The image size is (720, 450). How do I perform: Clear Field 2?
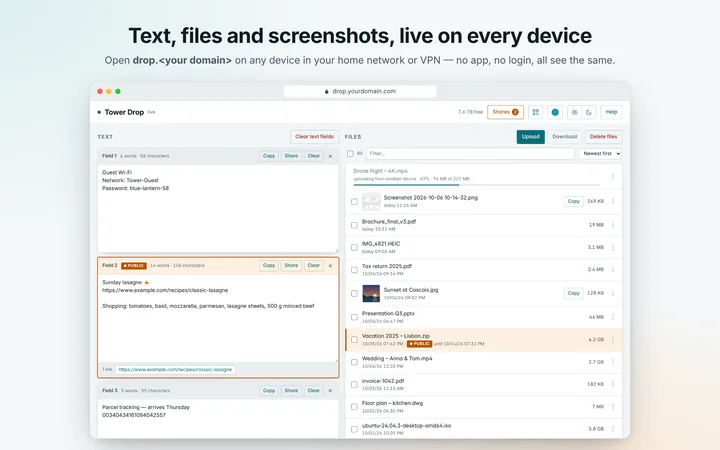tap(314, 265)
